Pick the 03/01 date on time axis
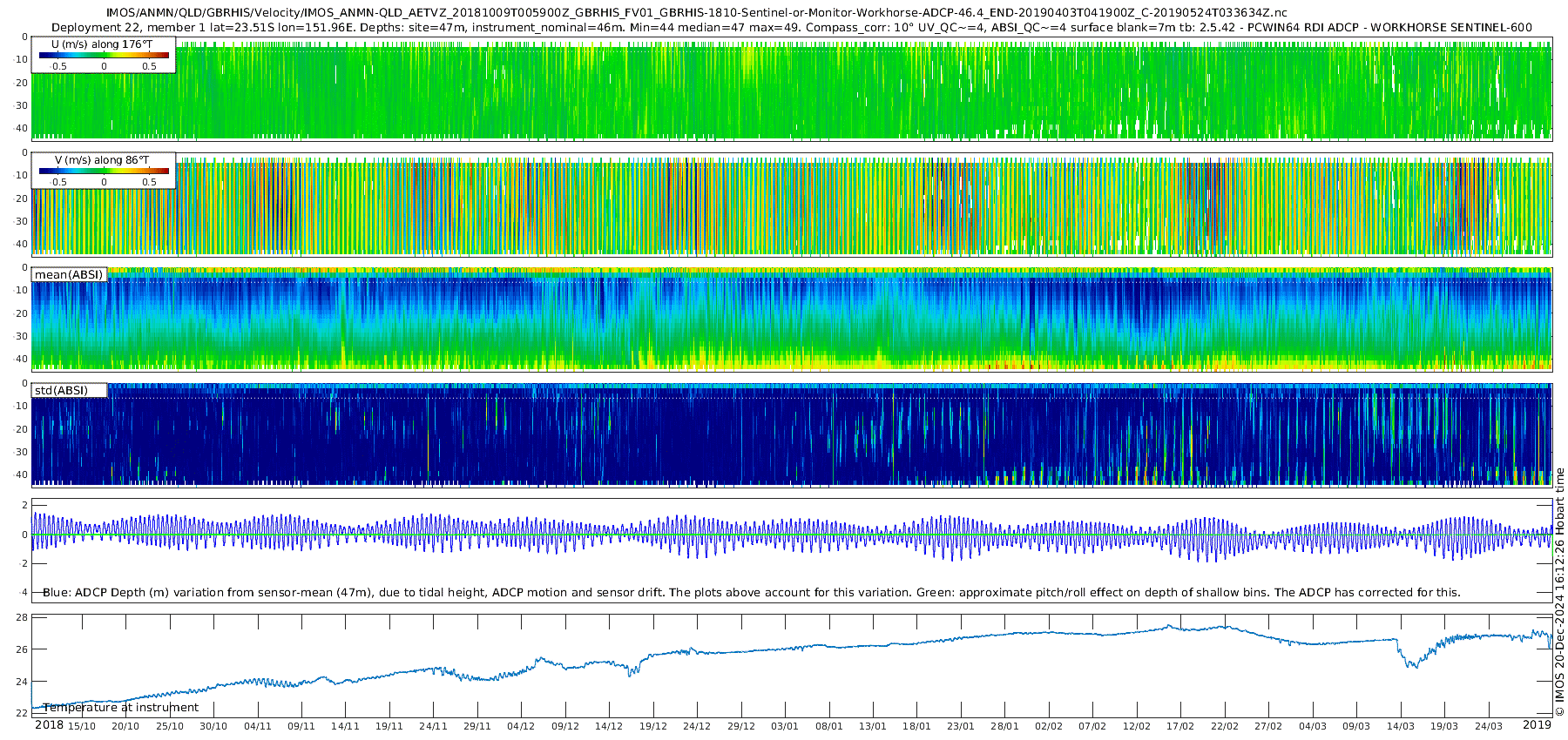Viewport: 1568px width, 740px height. (x=785, y=726)
